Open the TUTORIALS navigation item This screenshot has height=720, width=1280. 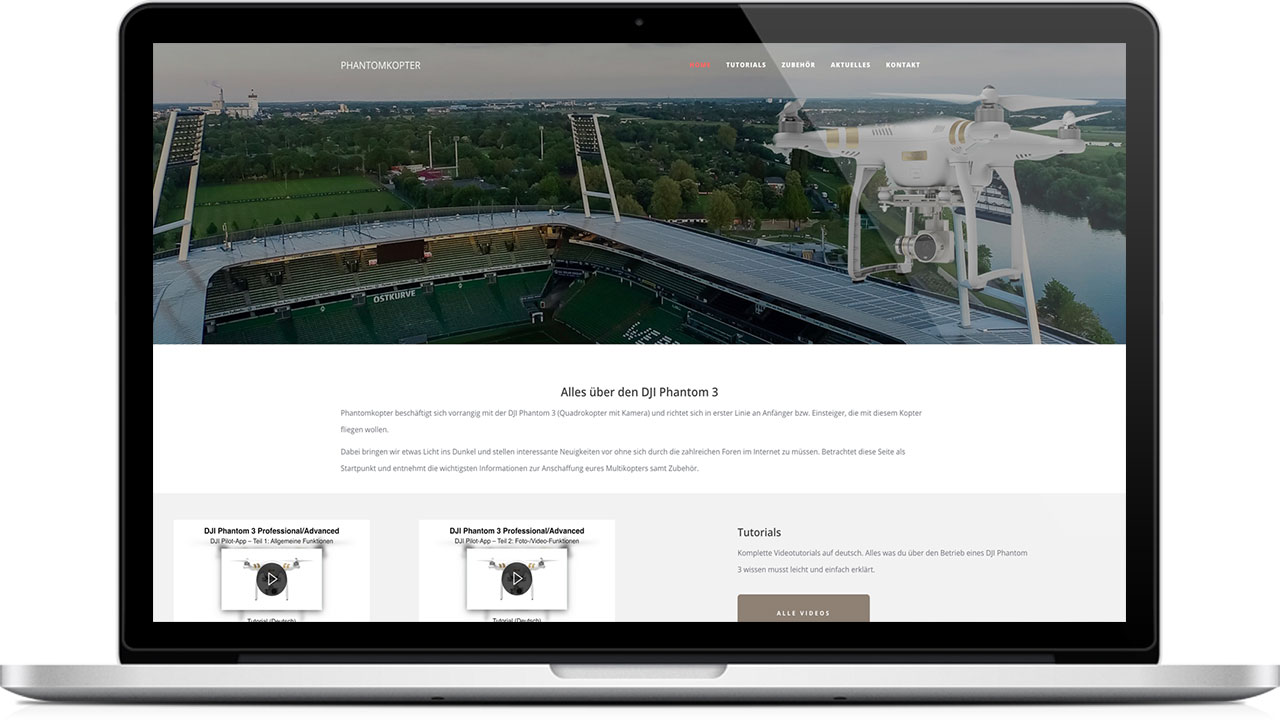pos(746,64)
